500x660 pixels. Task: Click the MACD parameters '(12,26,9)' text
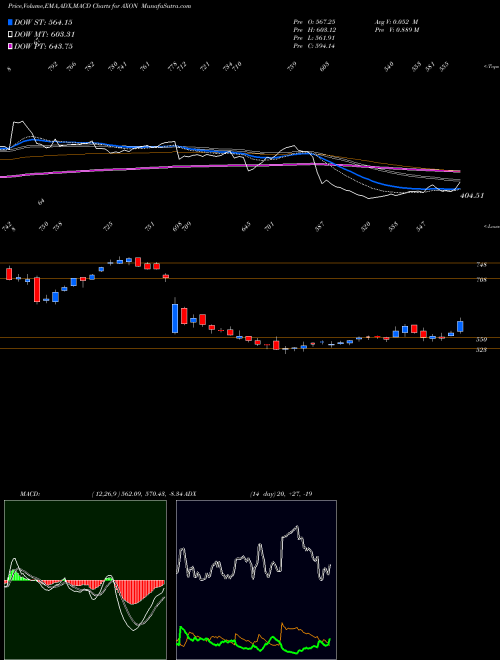pyautogui.click(x=105, y=494)
